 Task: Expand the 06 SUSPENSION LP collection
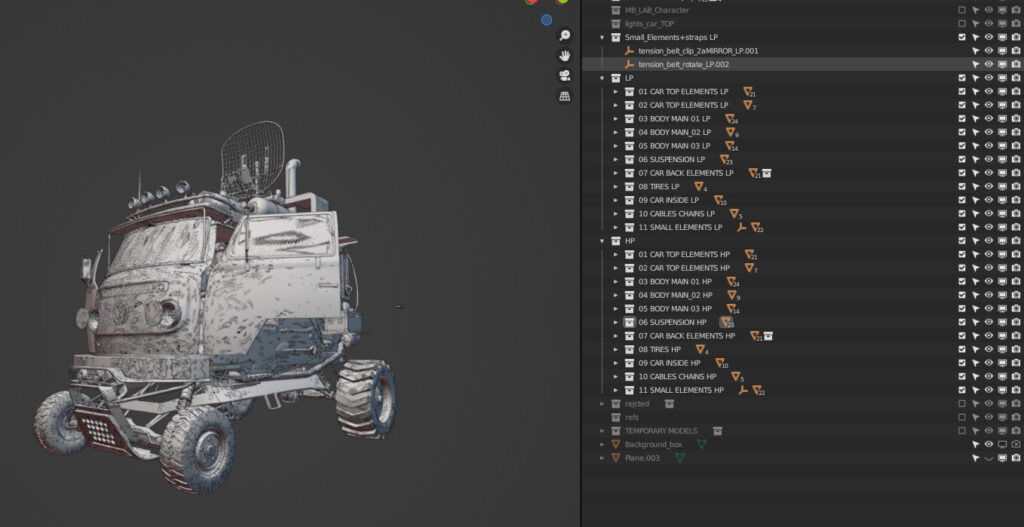point(615,159)
